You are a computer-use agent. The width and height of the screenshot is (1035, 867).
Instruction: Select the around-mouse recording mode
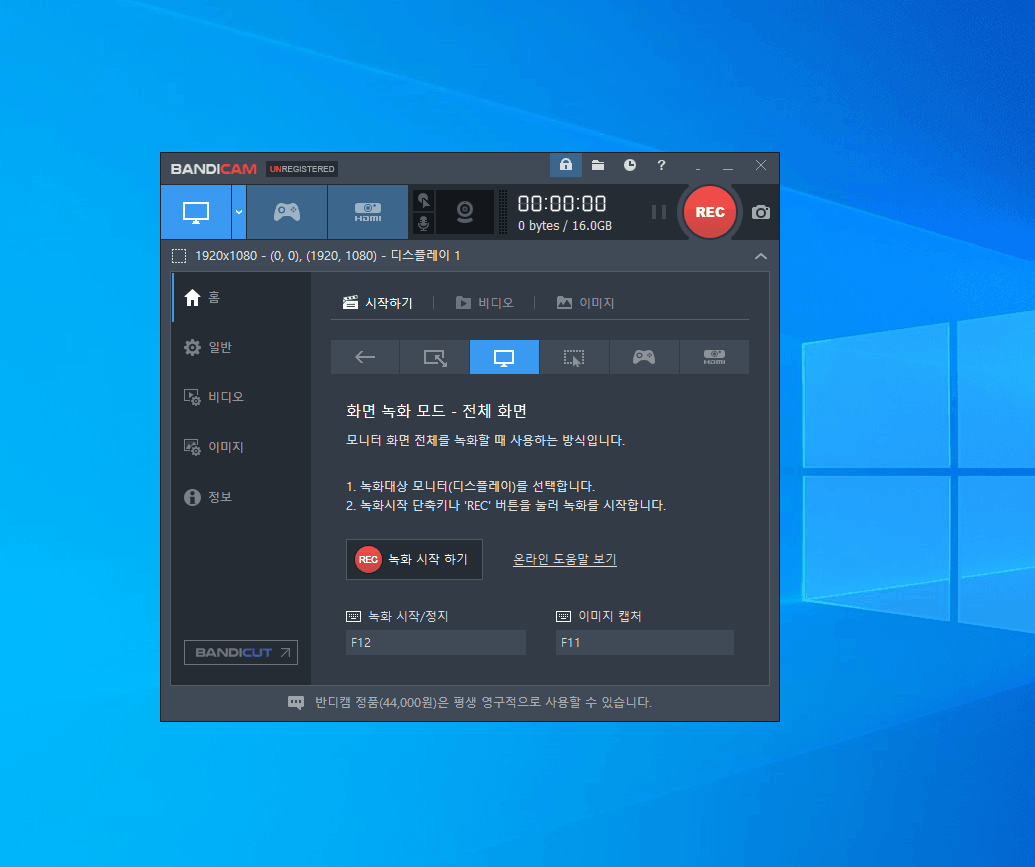574,357
